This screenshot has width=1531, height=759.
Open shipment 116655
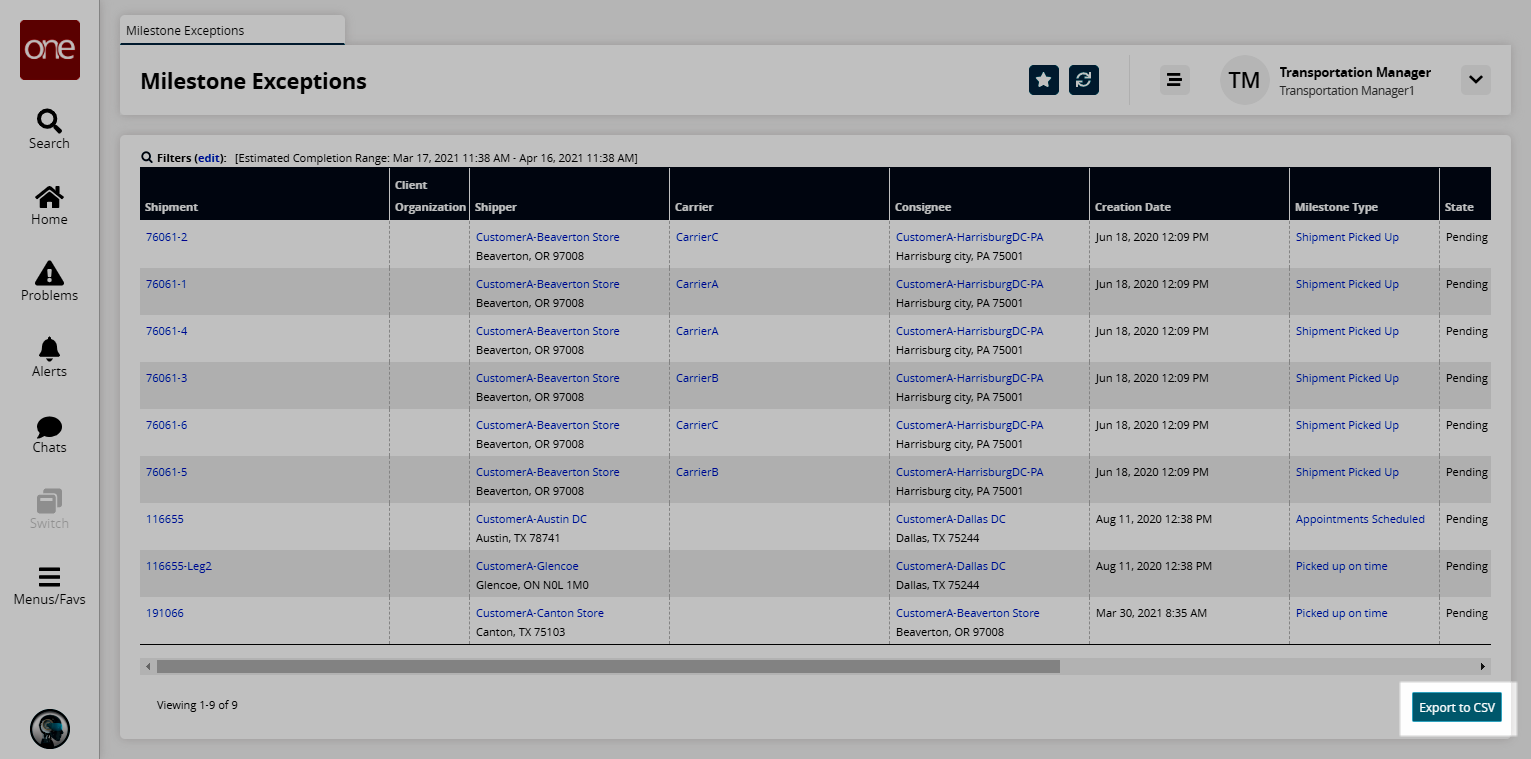165,519
